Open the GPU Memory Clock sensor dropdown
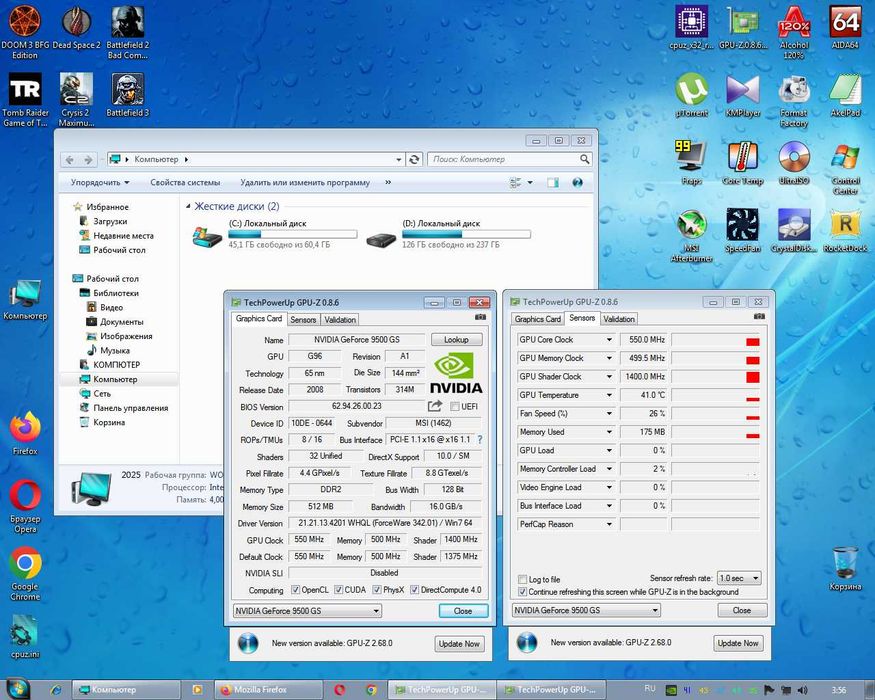Image resolution: width=875 pixels, height=700 pixels. (x=609, y=358)
